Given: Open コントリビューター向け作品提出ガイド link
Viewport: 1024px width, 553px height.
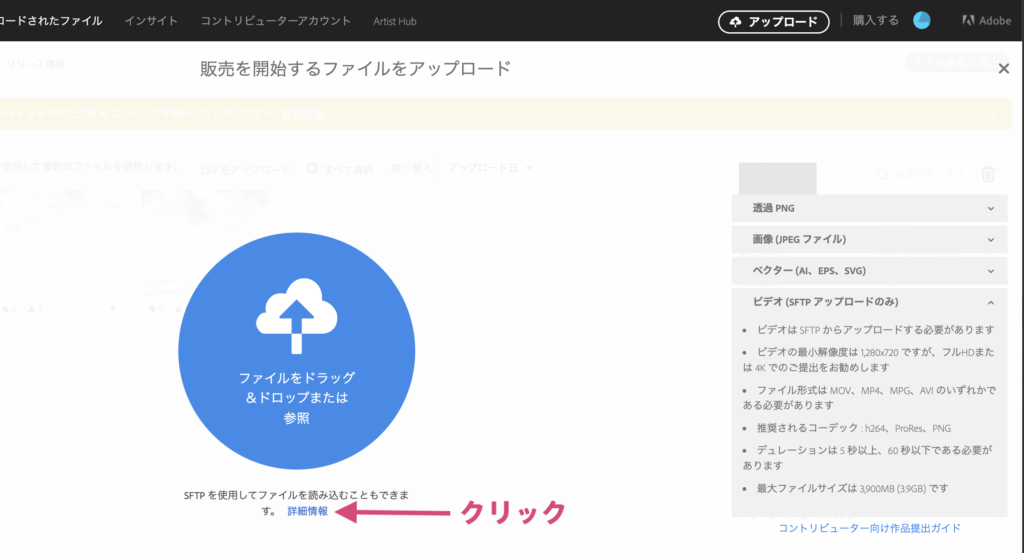Looking at the screenshot, I should [x=869, y=528].
